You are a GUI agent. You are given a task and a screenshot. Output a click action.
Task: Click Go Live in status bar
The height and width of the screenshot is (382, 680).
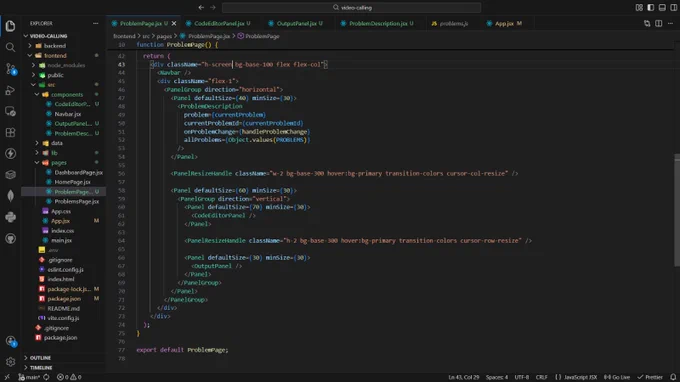(617, 377)
